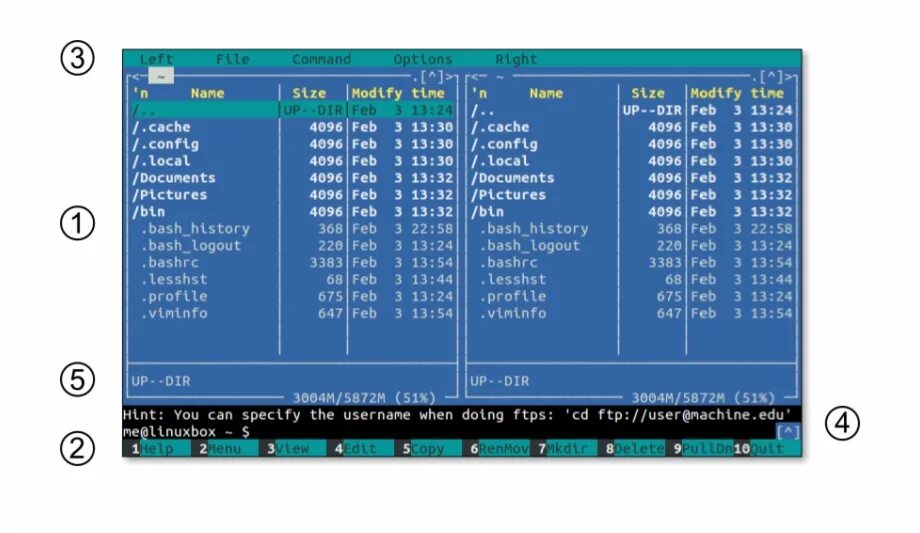Toggle sort order 'n in right panel

479,93
